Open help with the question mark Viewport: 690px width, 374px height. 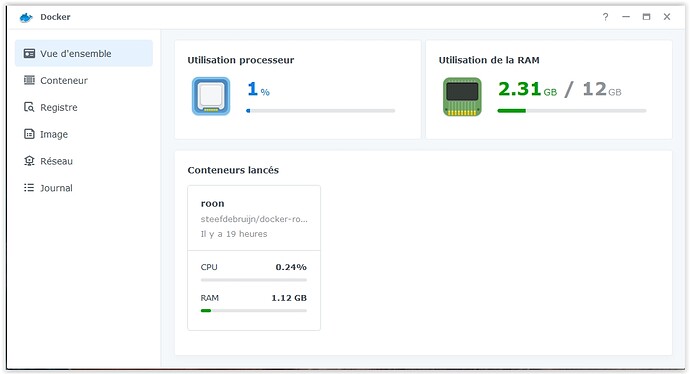click(606, 17)
